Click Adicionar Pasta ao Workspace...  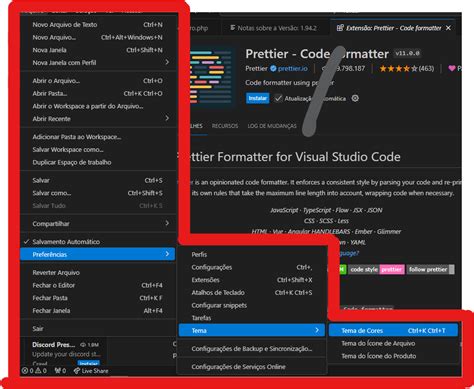click(98, 137)
